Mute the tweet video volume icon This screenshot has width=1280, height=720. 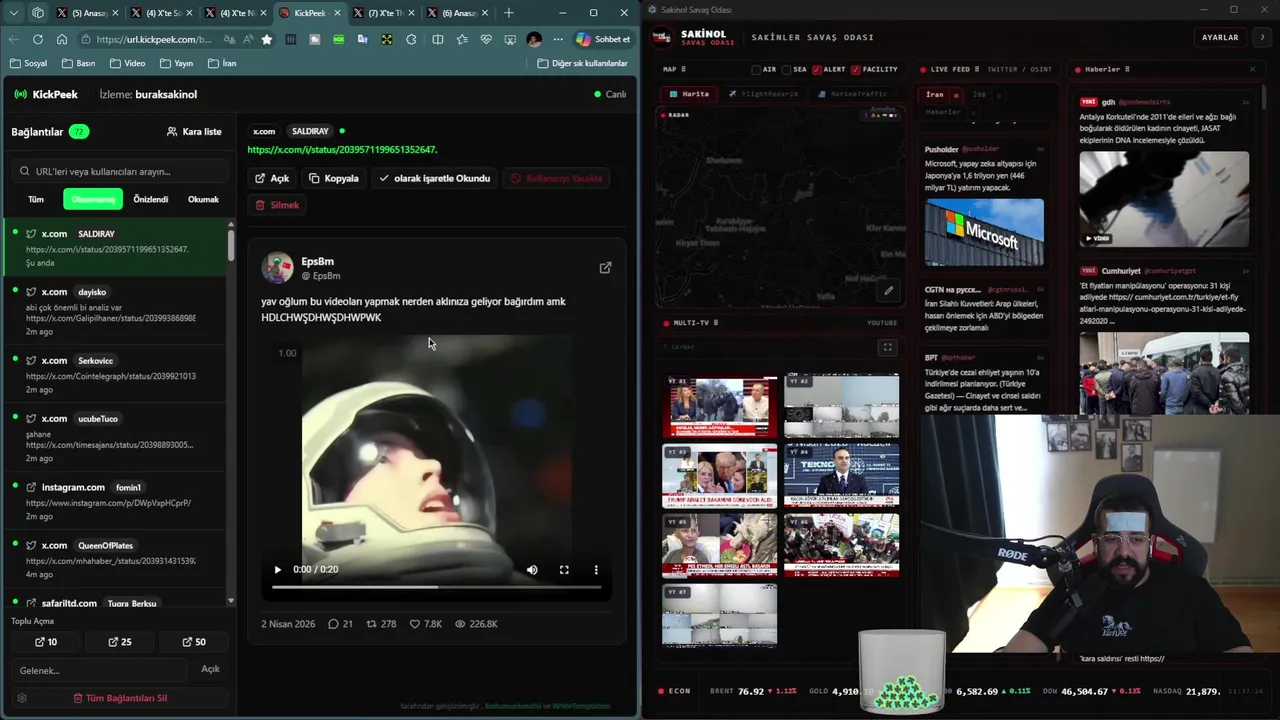pyautogui.click(x=532, y=569)
